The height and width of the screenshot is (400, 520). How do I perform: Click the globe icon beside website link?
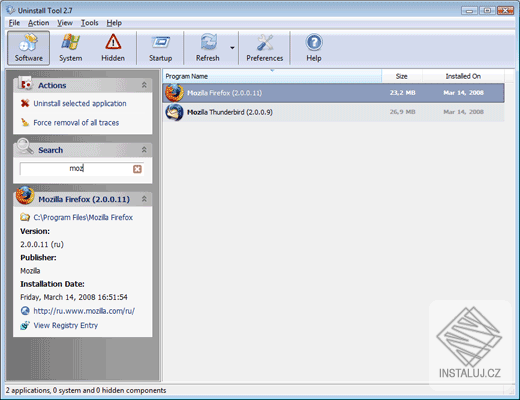25,311
